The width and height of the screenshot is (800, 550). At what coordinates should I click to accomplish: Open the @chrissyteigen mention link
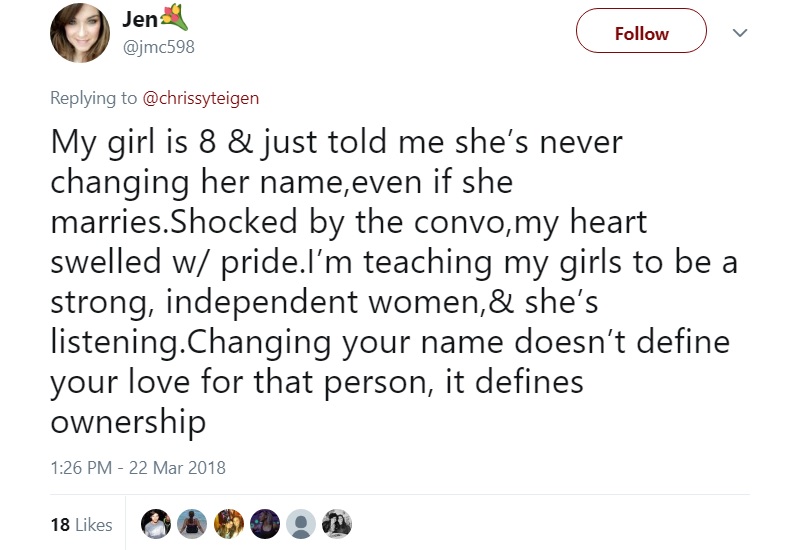pyautogui.click(x=201, y=98)
